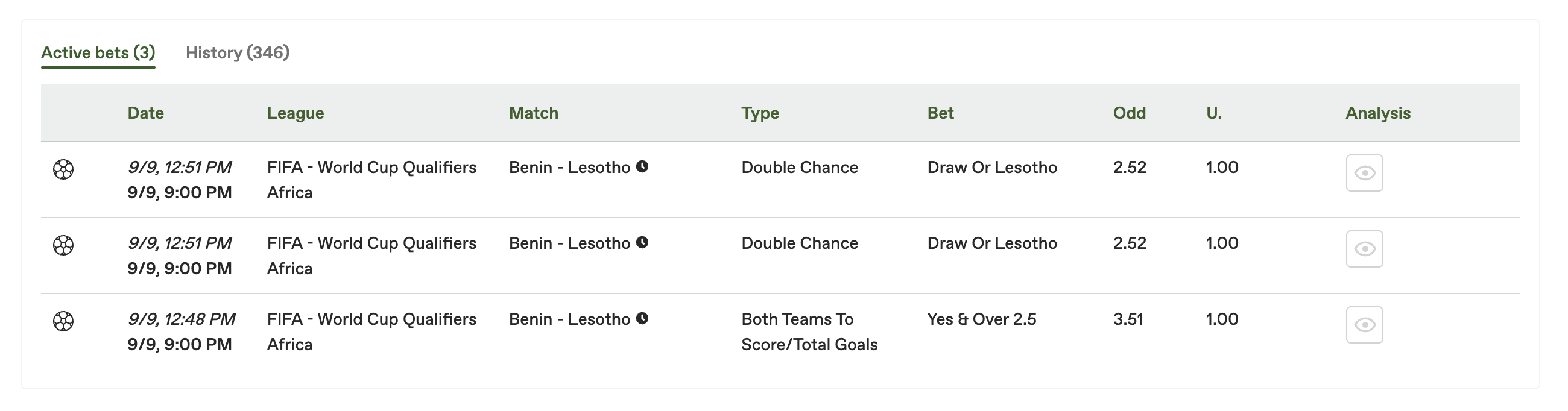Click the Type column header

point(760,113)
